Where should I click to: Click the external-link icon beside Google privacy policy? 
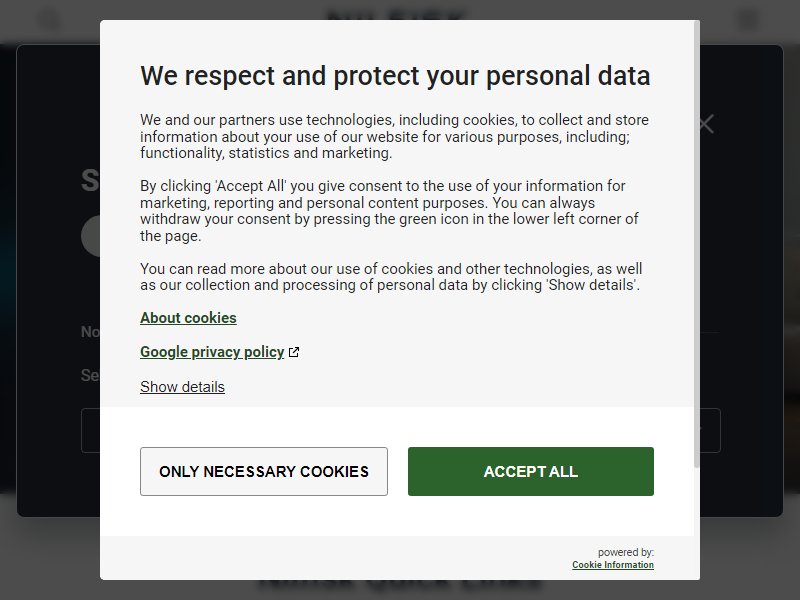click(x=294, y=352)
